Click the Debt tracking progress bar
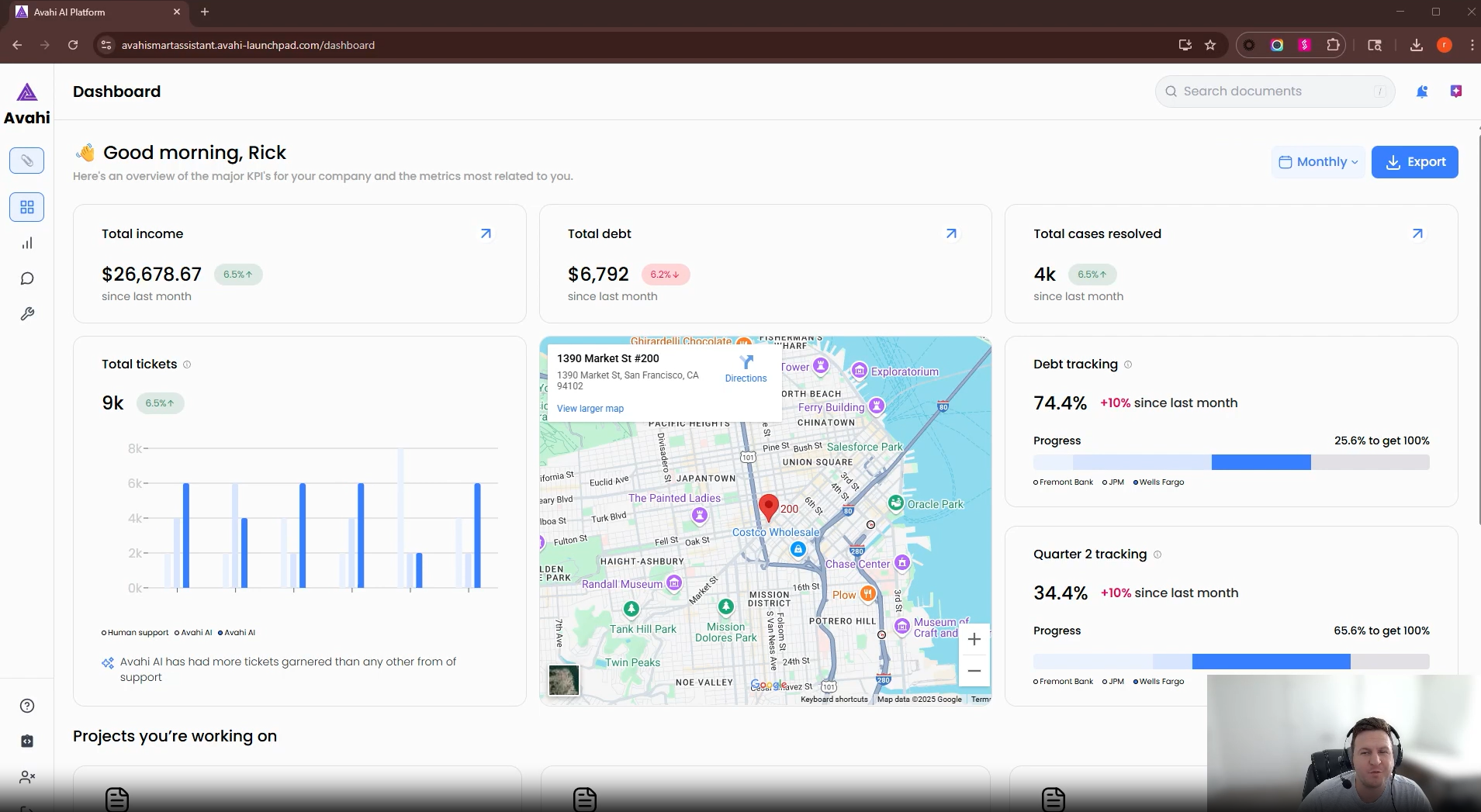Viewport: 1481px width, 812px height. pos(1230,463)
